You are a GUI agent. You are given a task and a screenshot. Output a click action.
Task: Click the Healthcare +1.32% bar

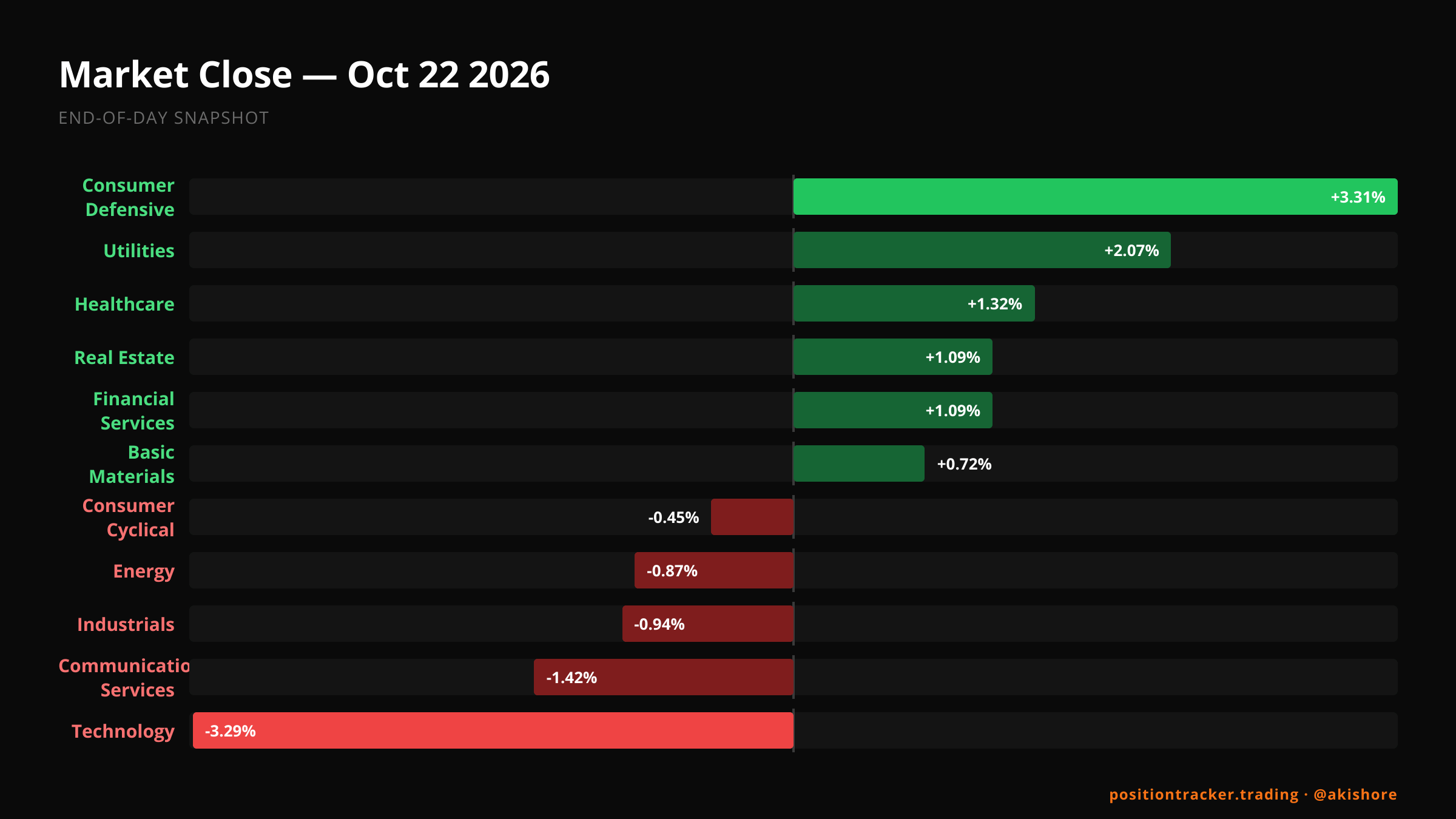(x=914, y=303)
